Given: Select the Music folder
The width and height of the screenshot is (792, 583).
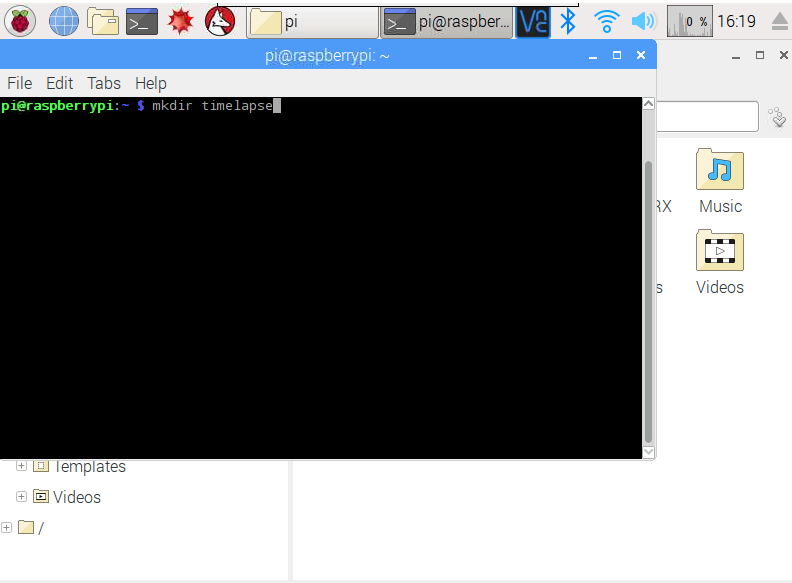Looking at the screenshot, I should 720,182.
